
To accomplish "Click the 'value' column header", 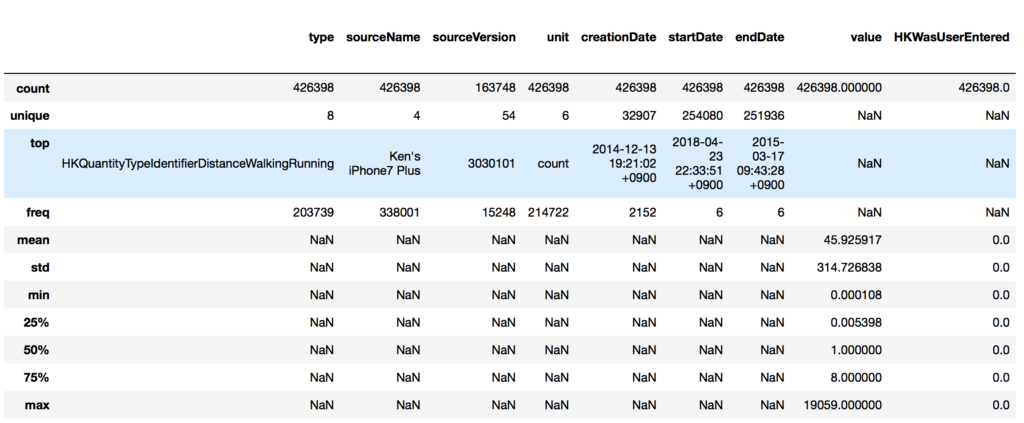I will pyautogui.click(x=867, y=37).
